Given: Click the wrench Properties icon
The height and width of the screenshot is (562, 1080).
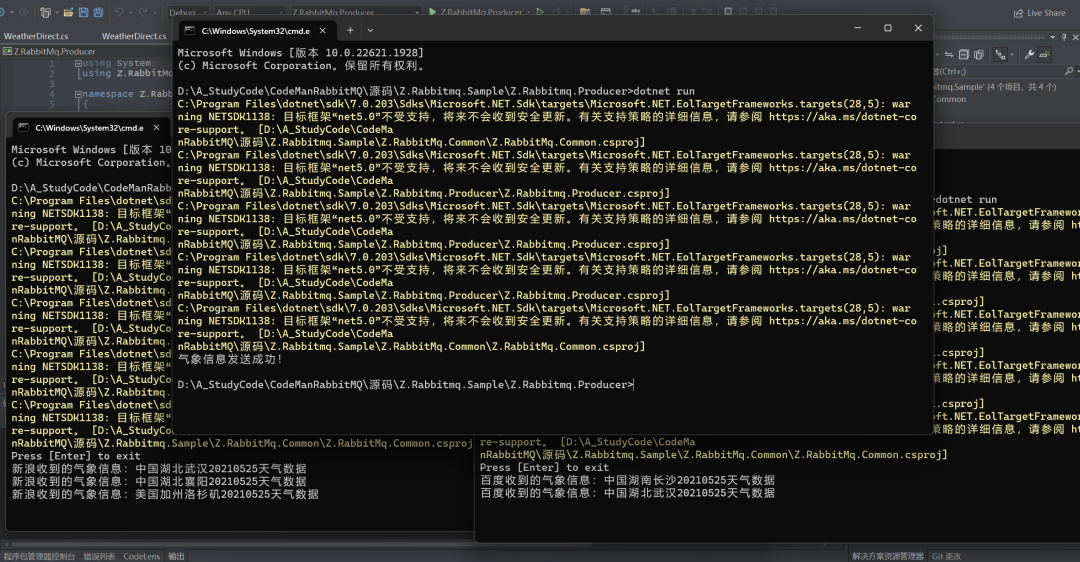Looking at the screenshot, I should pos(1029,54).
